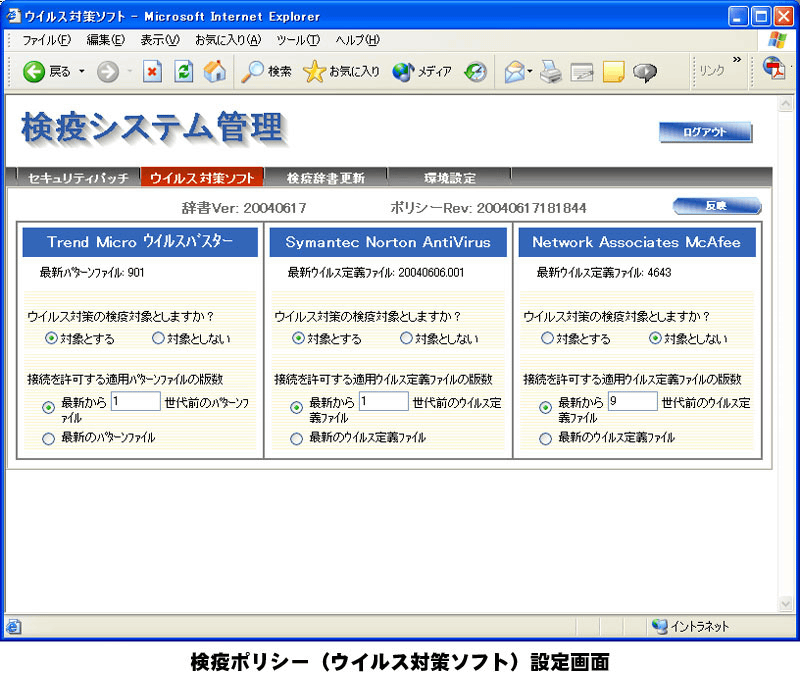Click the Stop loading icon
This screenshot has width=800, height=680.
pos(152,71)
